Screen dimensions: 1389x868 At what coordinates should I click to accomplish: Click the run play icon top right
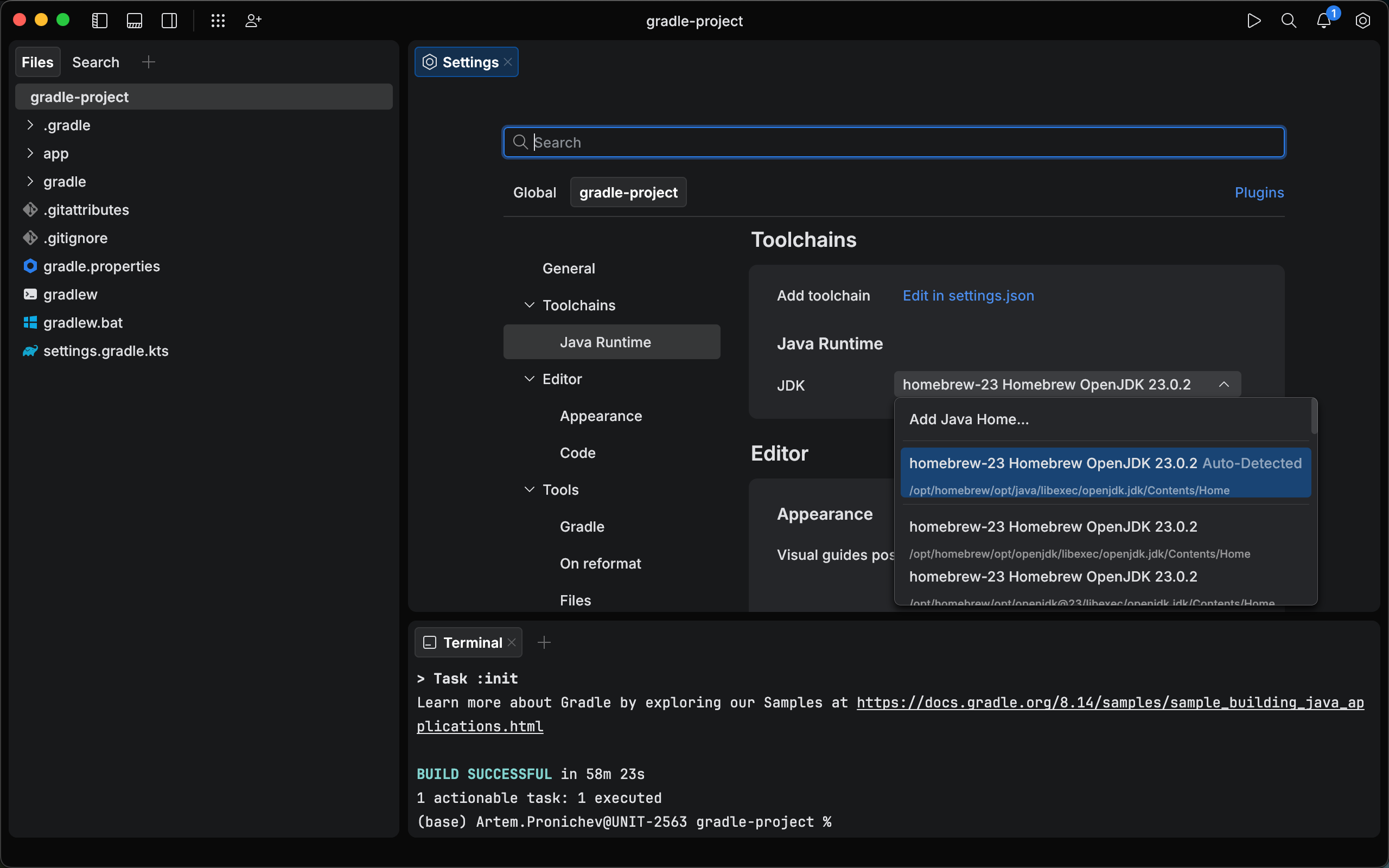1254,21
